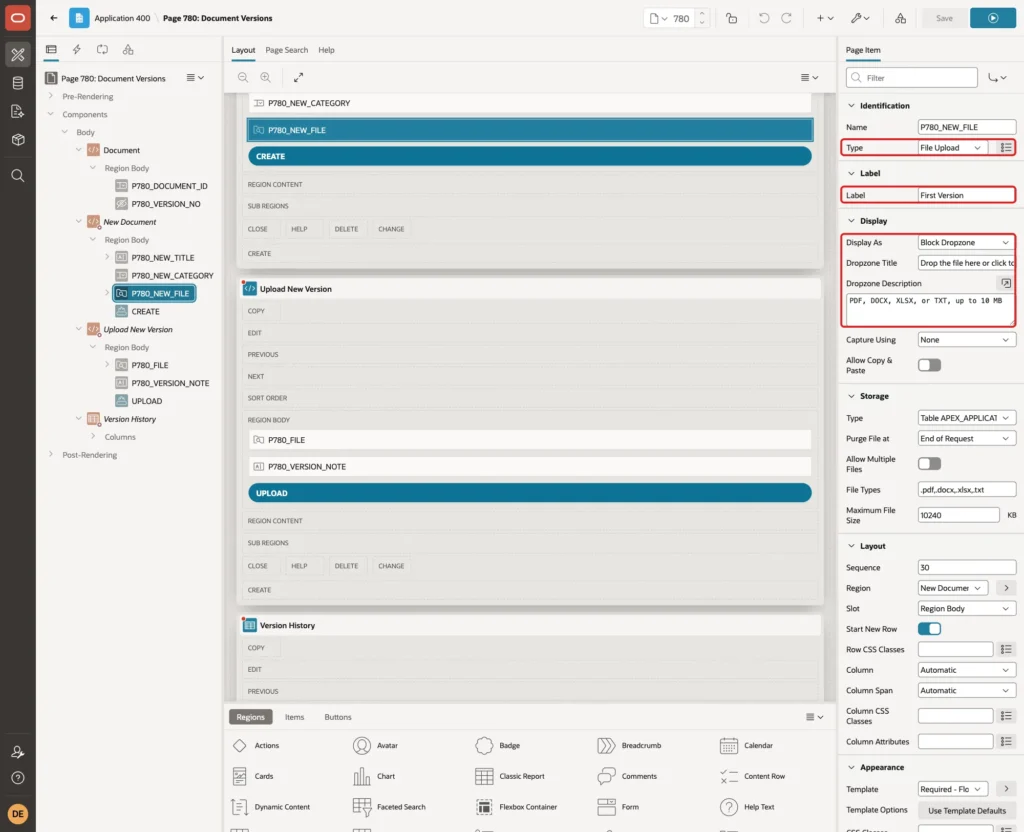
Task: Choose the Calendar region in gallery
Action: tap(746, 745)
